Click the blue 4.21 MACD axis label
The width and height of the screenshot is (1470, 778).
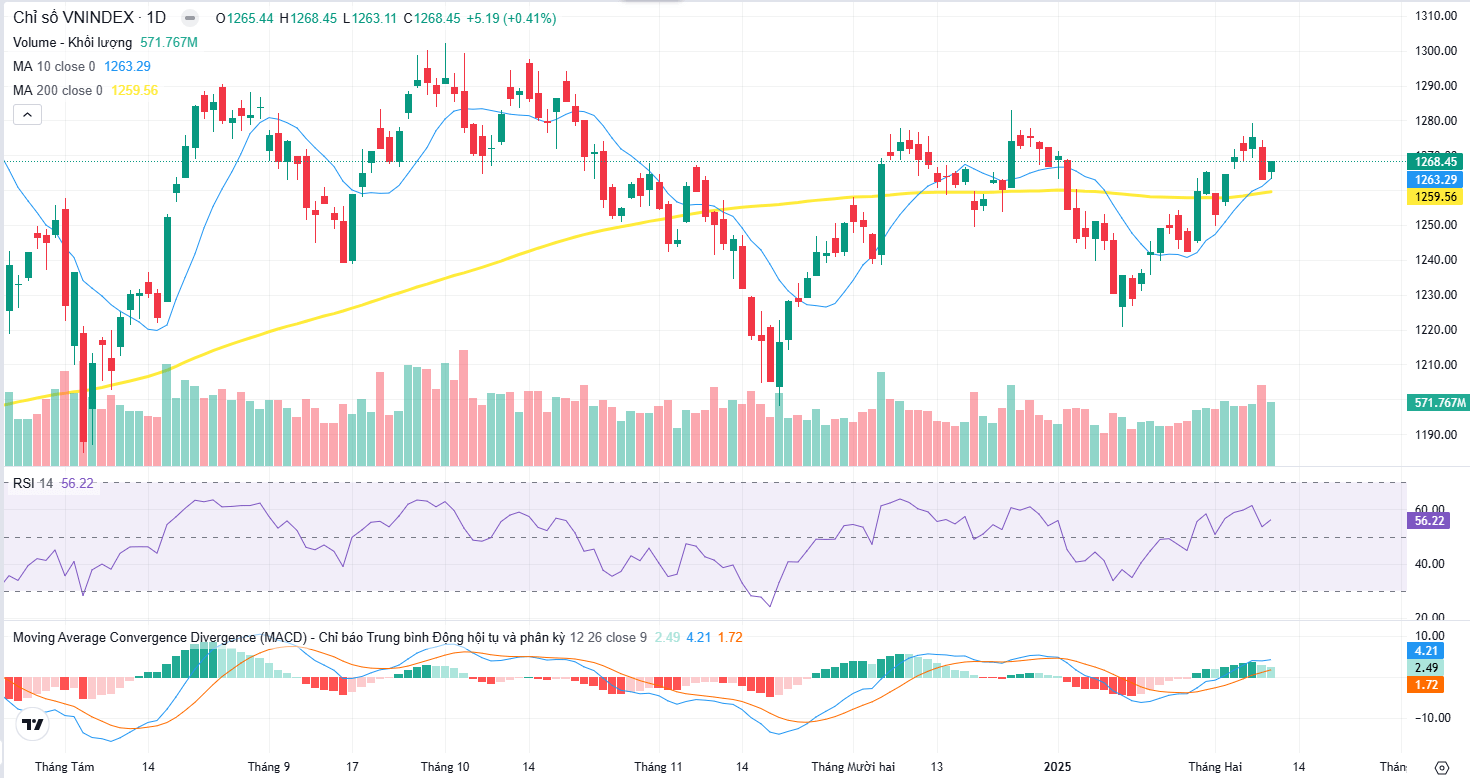(1426, 650)
